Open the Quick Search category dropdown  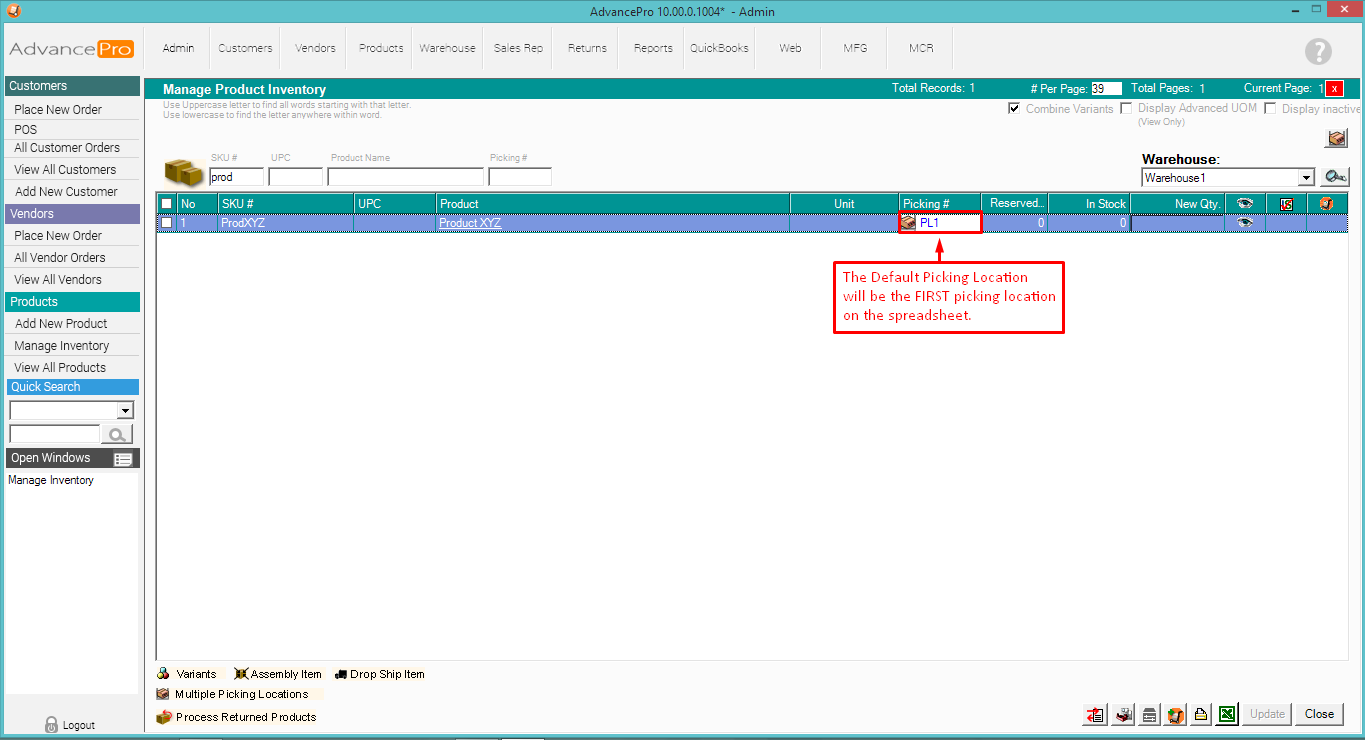pos(125,411)
